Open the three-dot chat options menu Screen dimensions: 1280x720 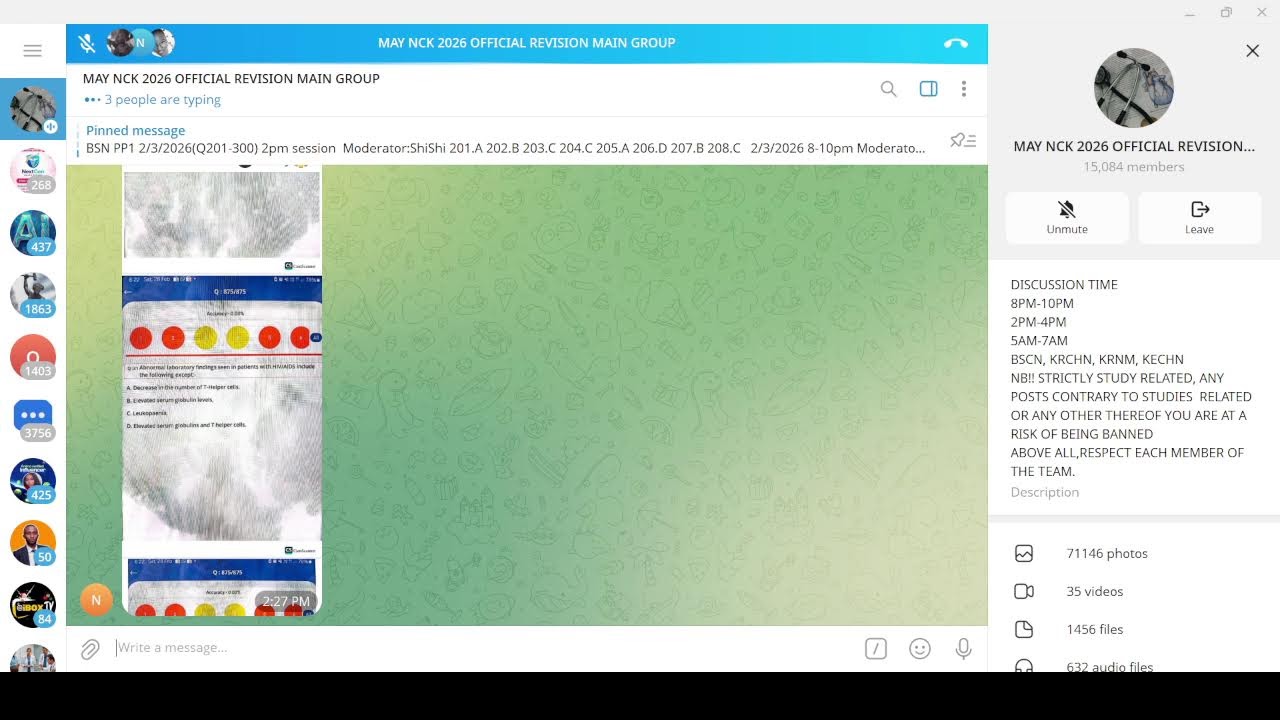click(x=963, y=89)
